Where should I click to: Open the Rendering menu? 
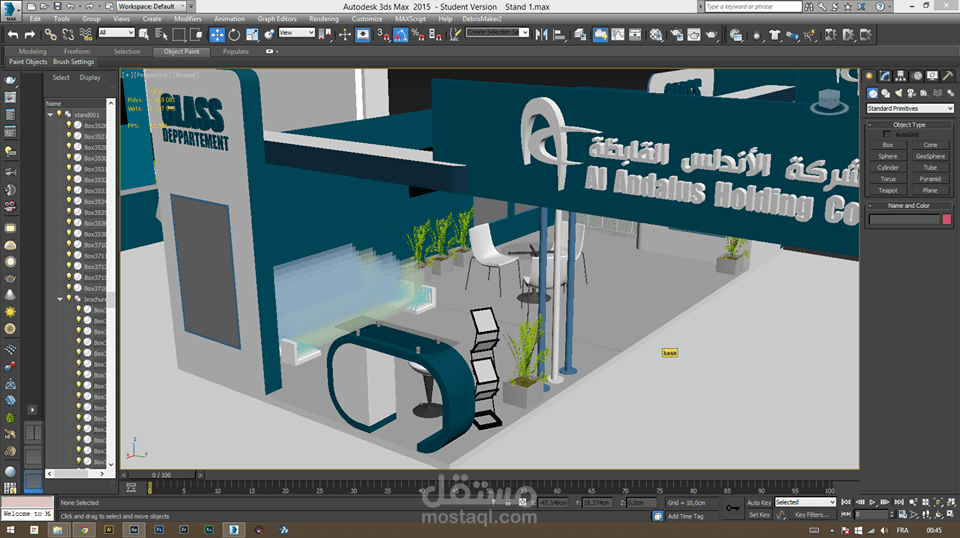point(323,19)
